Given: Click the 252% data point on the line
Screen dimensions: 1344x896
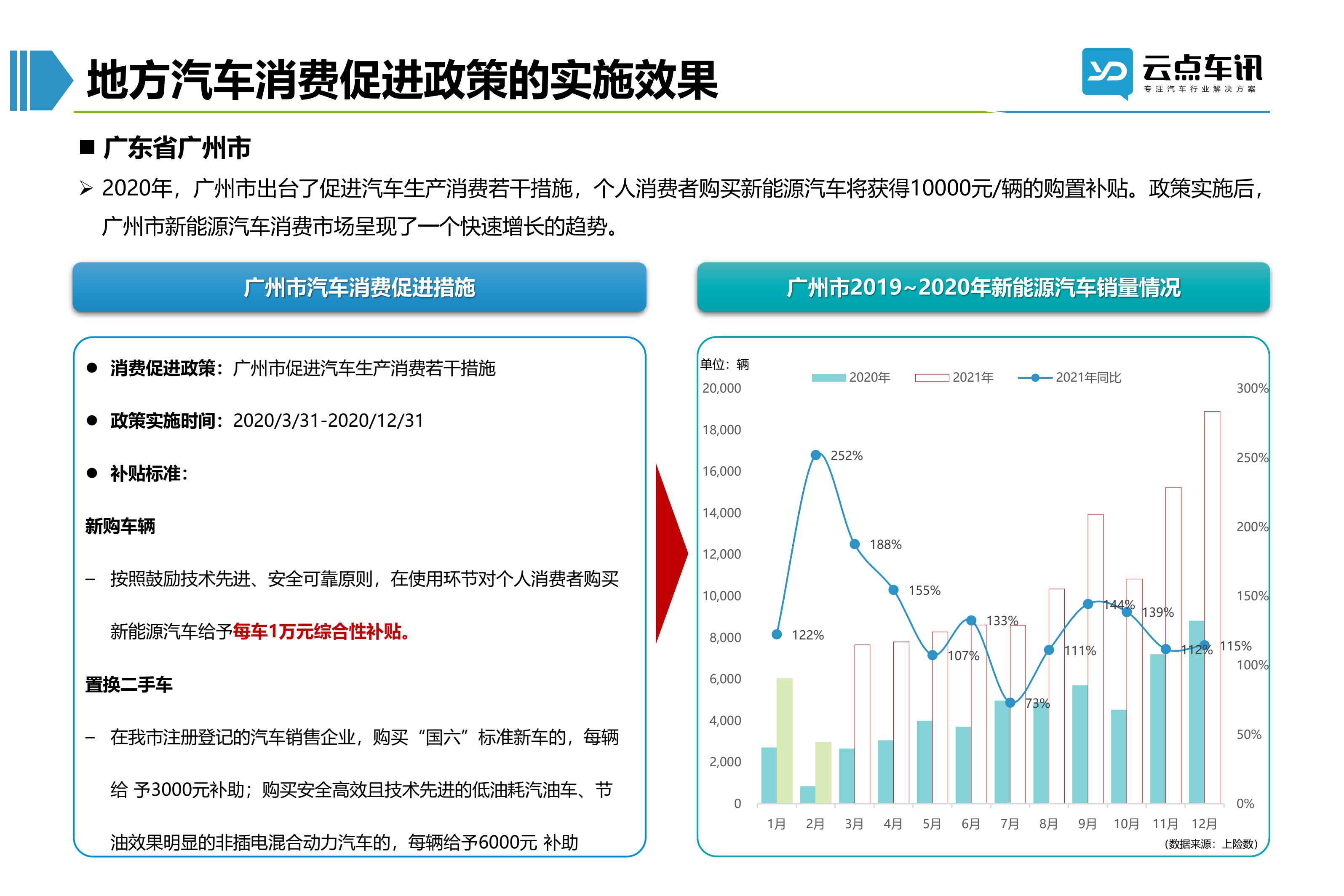Looking at the screenshot, I should pos(816,455).
